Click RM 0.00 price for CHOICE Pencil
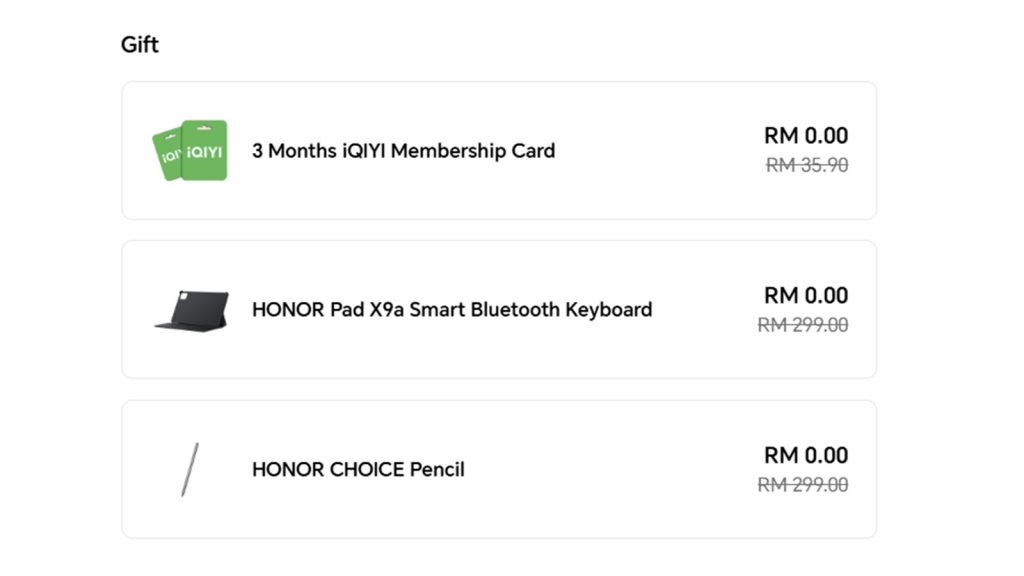 point(806,456)
